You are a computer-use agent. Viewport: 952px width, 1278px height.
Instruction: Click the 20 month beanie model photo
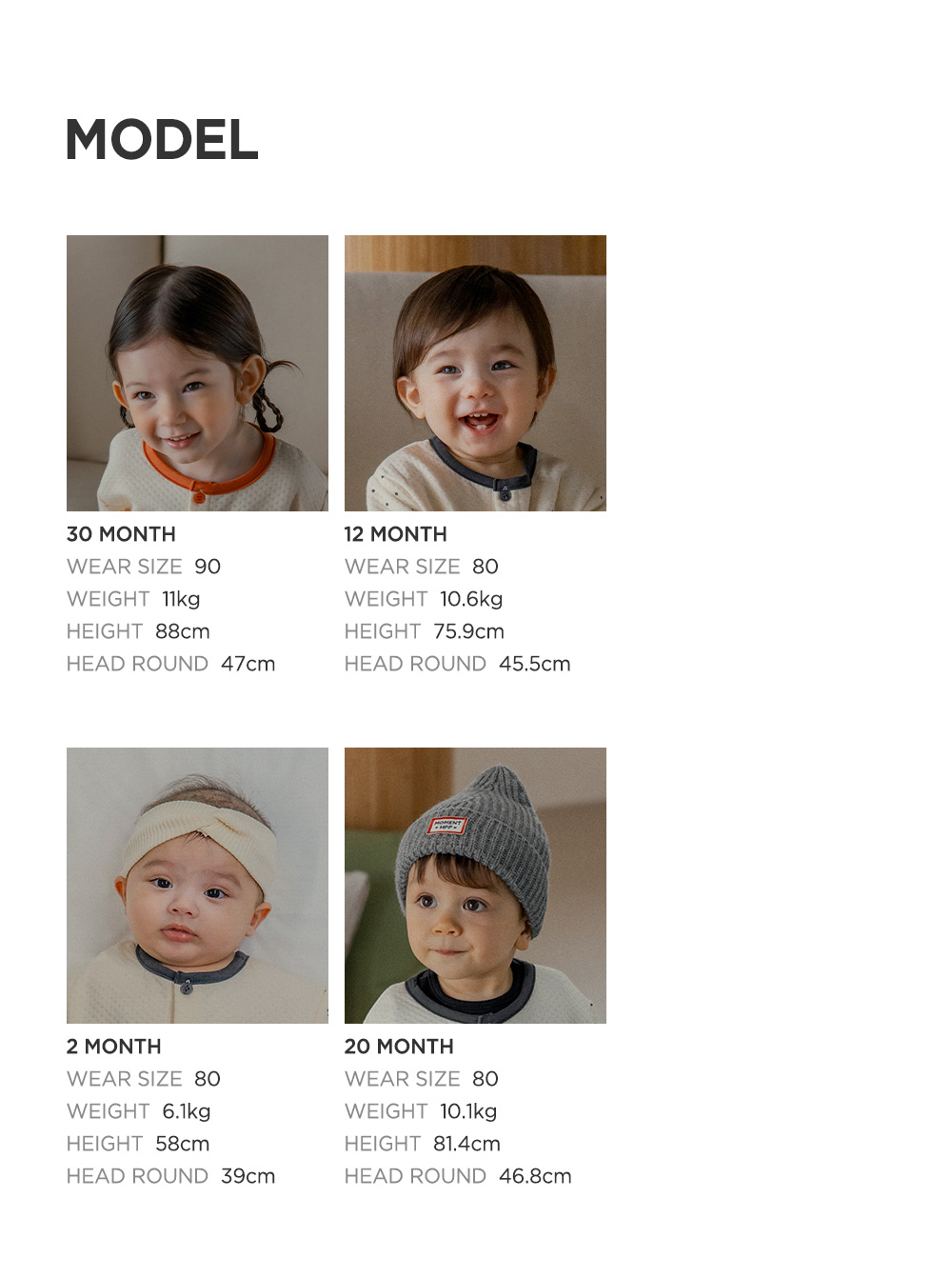475,886
